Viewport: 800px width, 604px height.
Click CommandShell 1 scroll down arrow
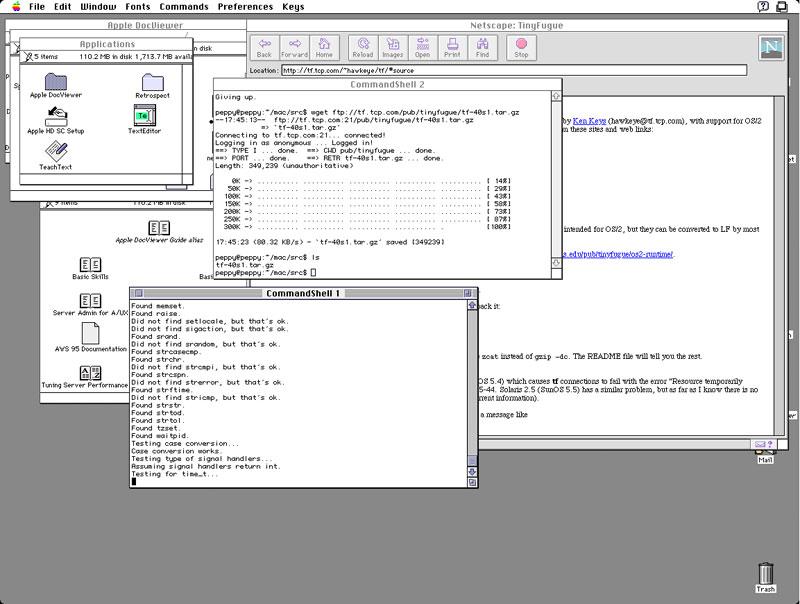coord(472,472)
